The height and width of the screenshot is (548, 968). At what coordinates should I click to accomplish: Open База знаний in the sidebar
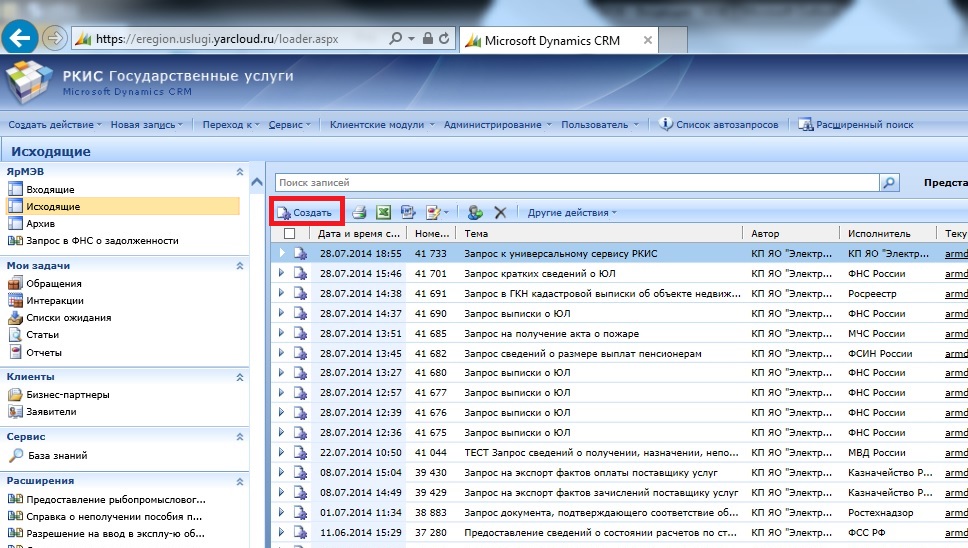tap(55, 456)
